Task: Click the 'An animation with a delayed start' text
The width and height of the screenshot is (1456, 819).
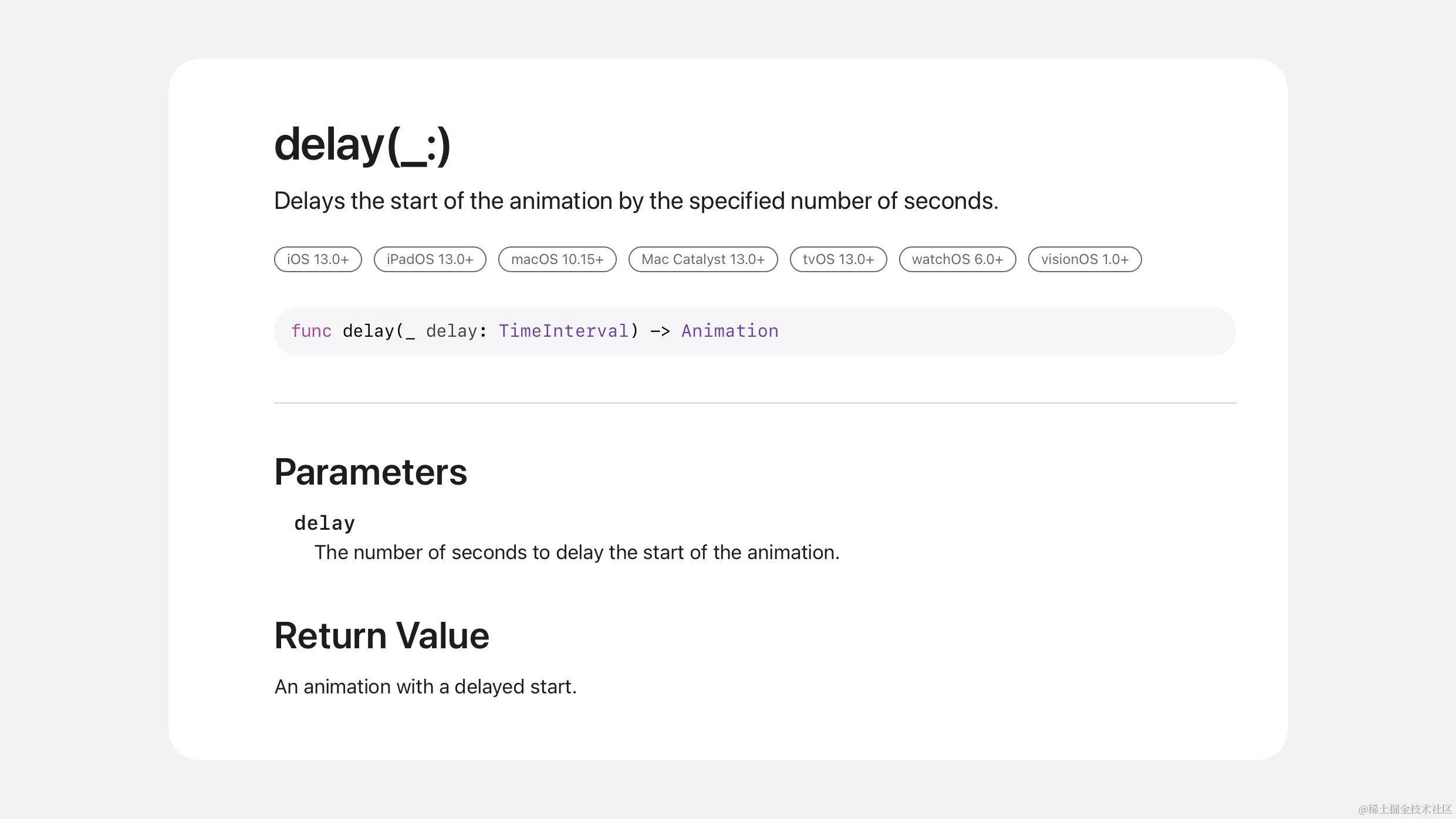Action: [425, 686]
